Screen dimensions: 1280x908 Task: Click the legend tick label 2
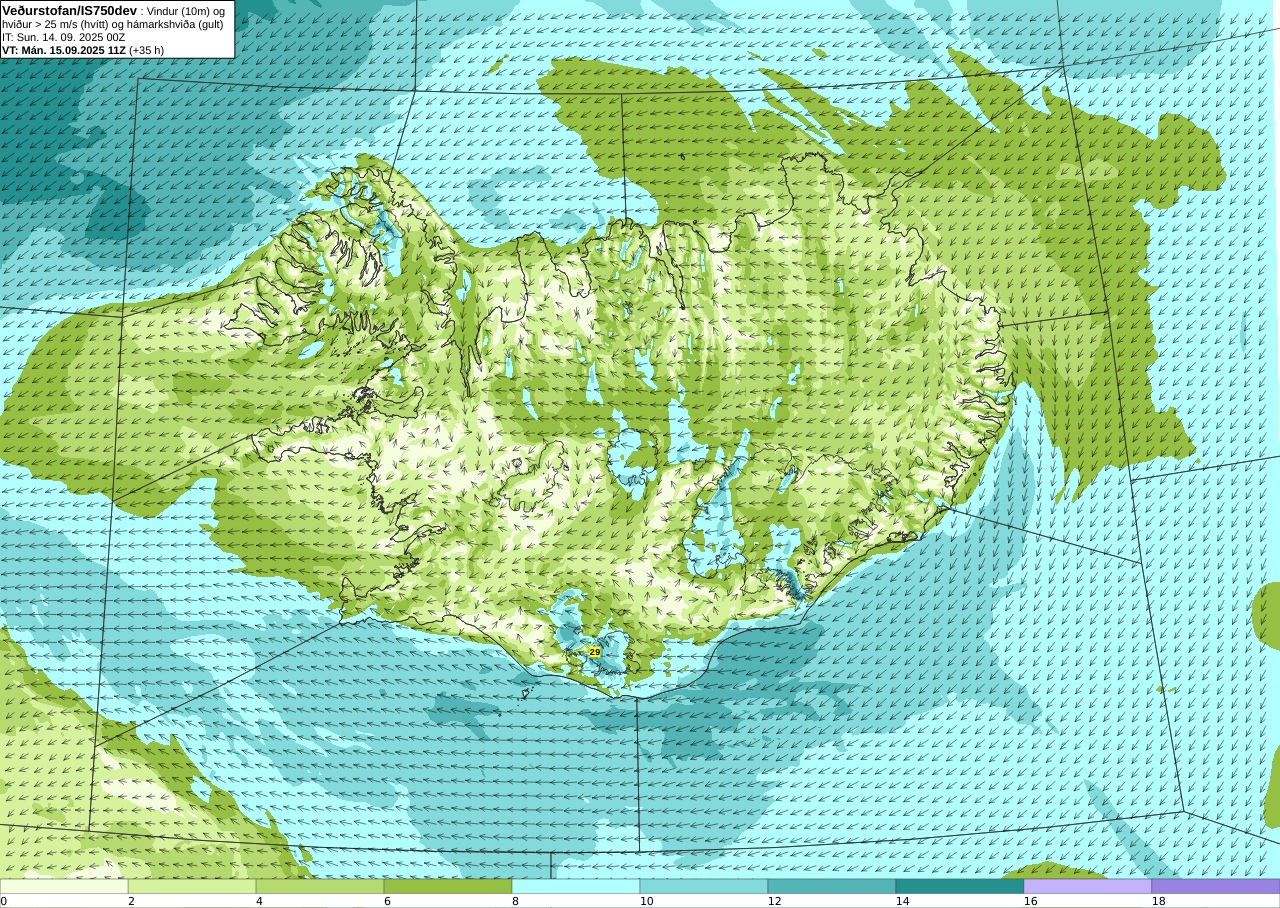pyautogui.click(x=131, y=901)
